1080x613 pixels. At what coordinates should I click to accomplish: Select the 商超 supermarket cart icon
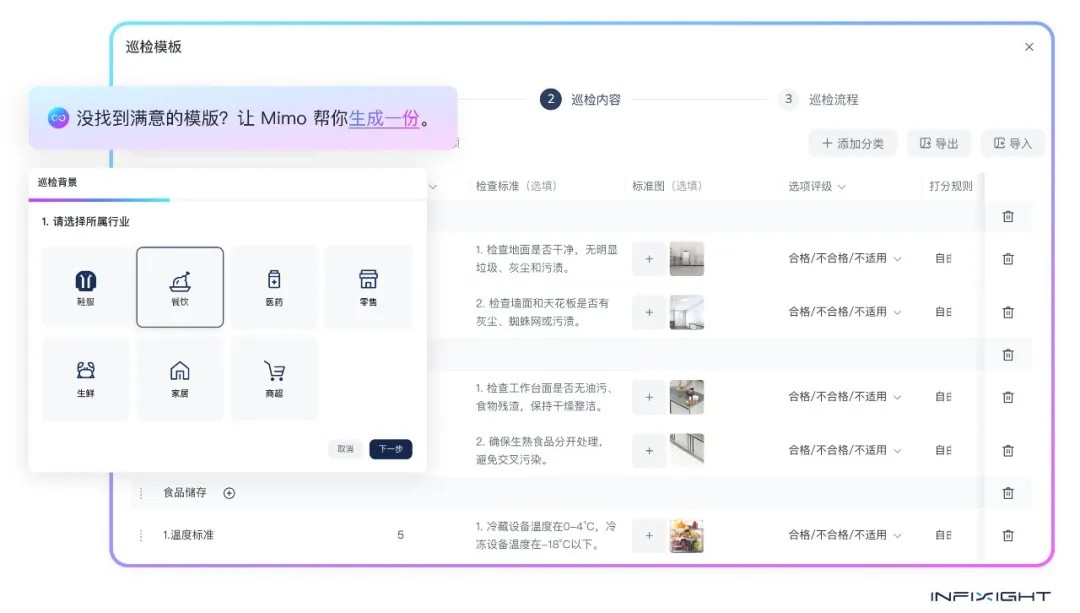click(x=274, y=378)
